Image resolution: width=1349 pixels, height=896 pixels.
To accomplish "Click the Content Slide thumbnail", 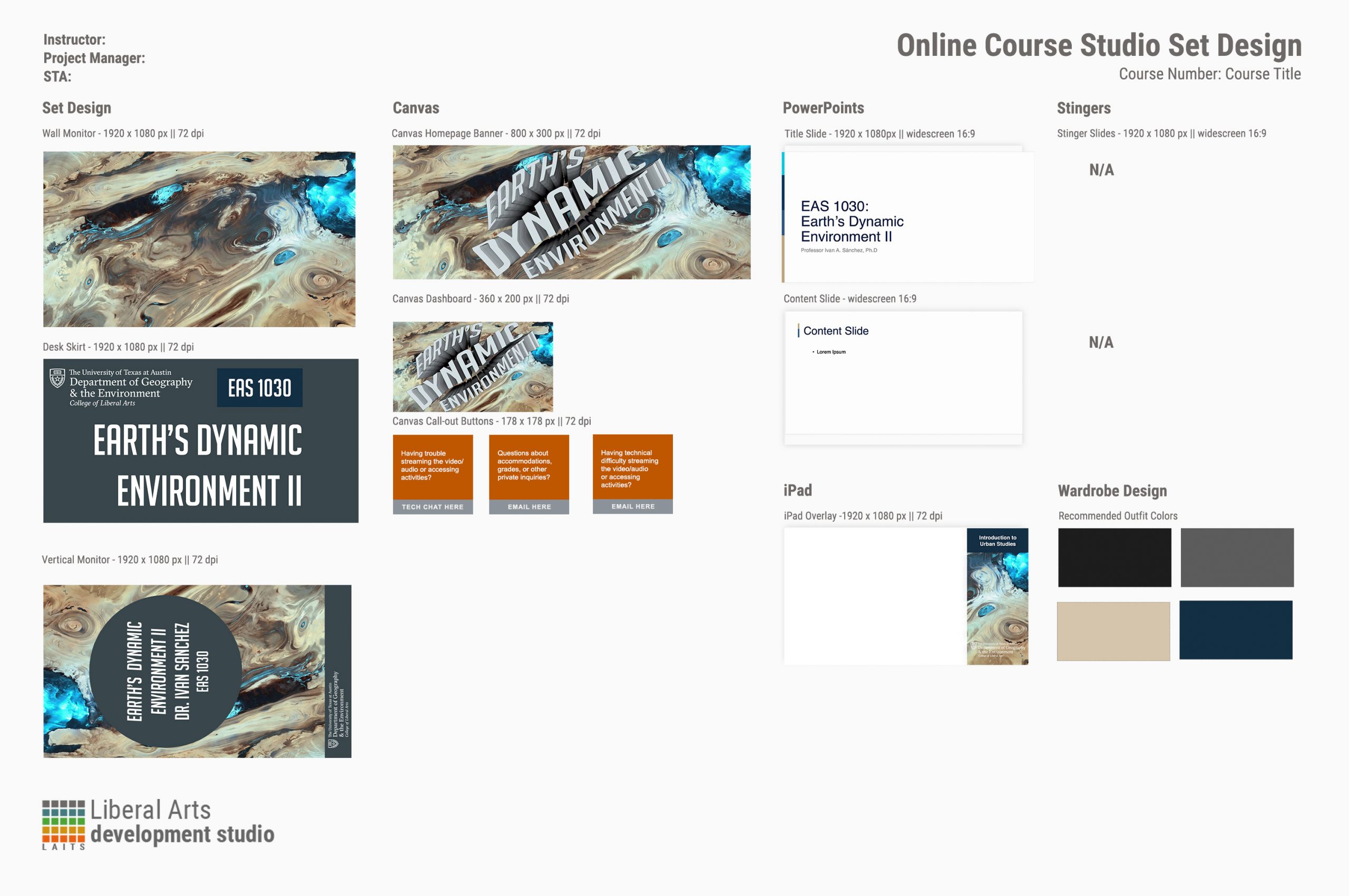I will tap(903, 375).
